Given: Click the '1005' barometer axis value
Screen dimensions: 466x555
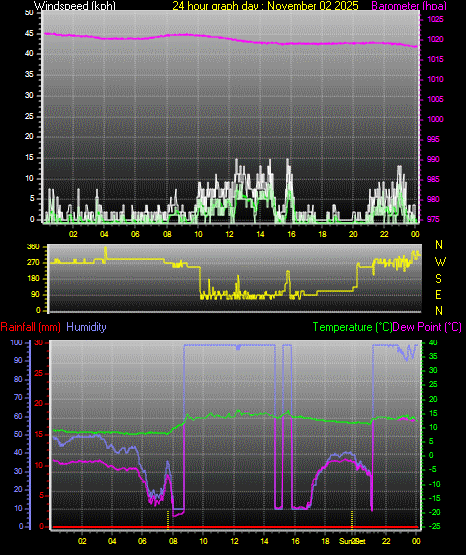Looking at the screenshot, I should point(435,99).
